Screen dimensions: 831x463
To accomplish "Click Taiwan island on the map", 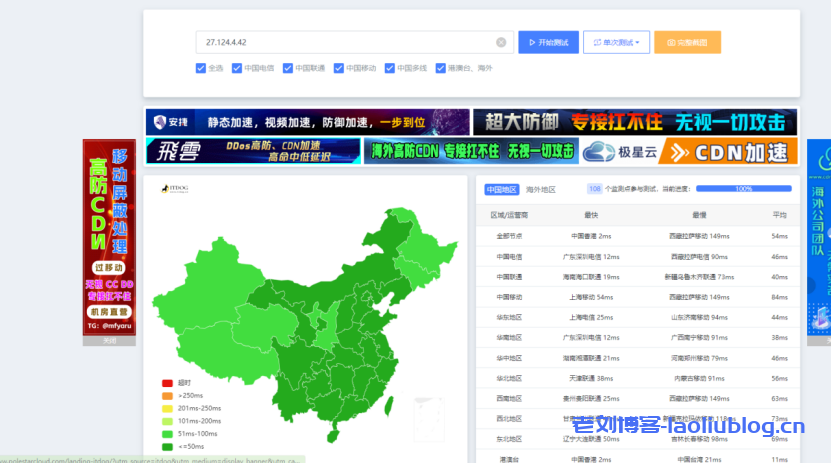I will pyautogui.click(x=388, y=405).
